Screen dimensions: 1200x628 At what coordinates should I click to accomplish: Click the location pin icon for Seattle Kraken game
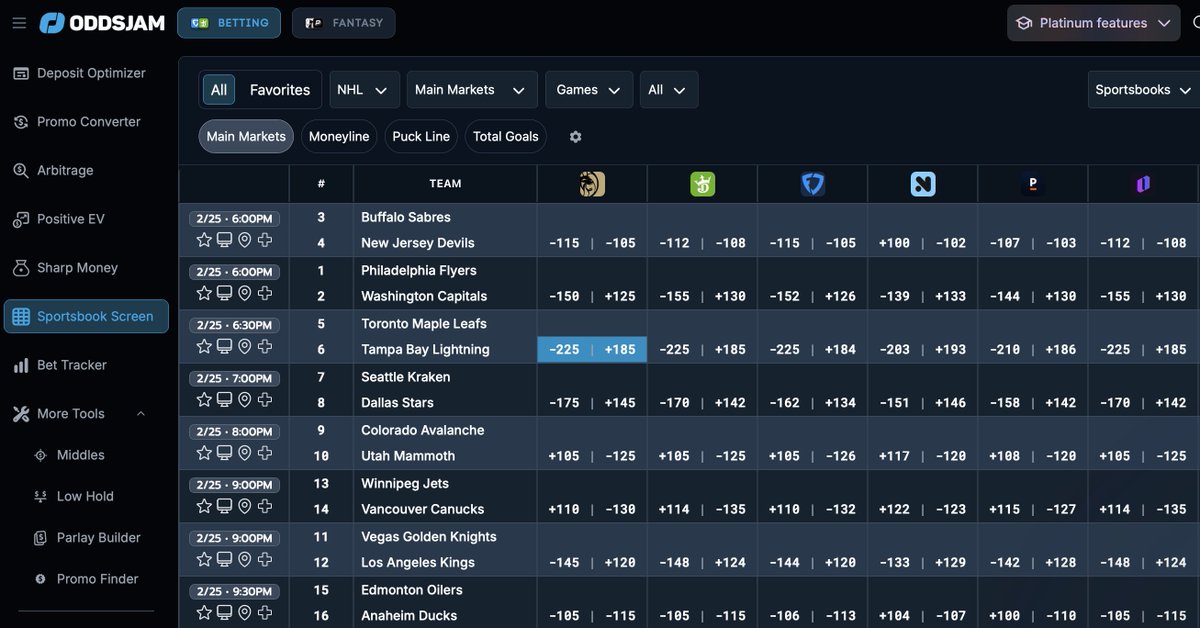[x=244, y=401]
